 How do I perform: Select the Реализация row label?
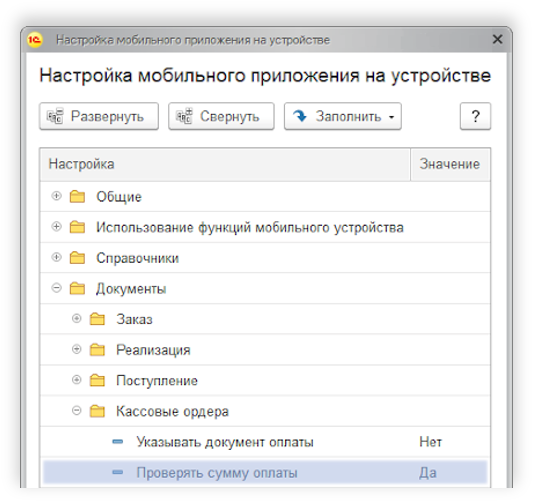tap(153, 350)
